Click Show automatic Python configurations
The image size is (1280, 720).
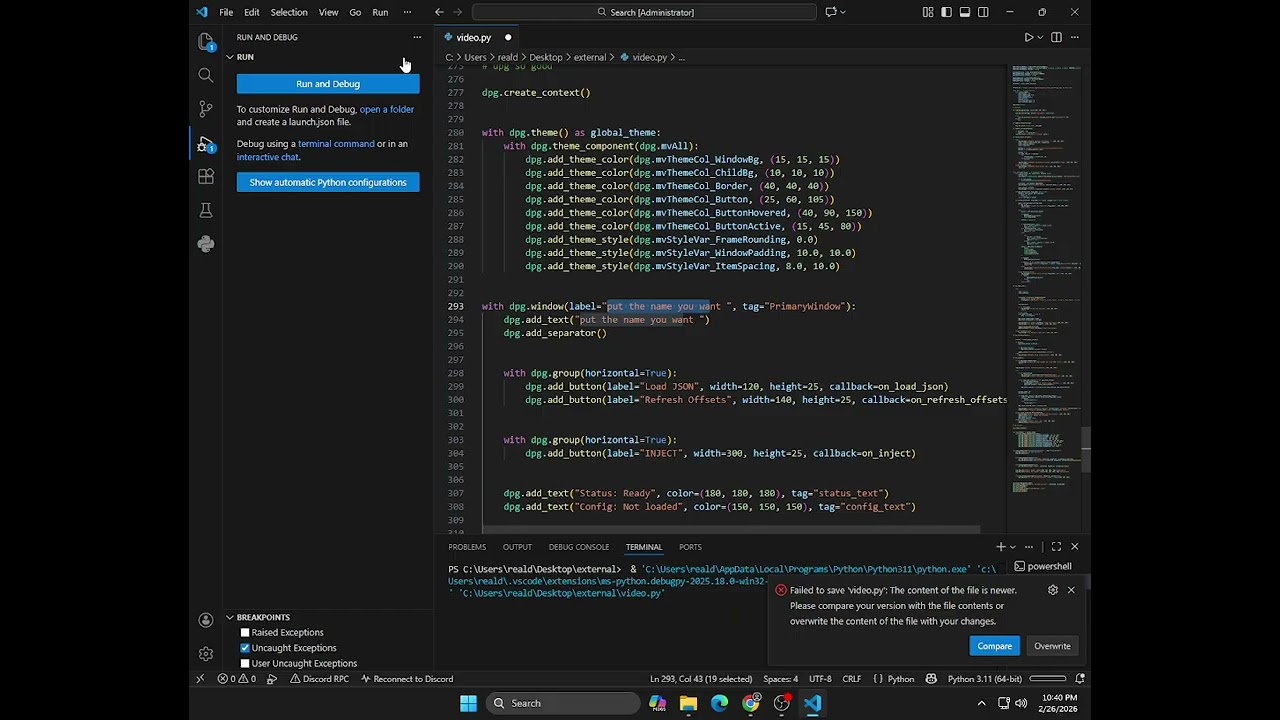click(x=328, y=182)
